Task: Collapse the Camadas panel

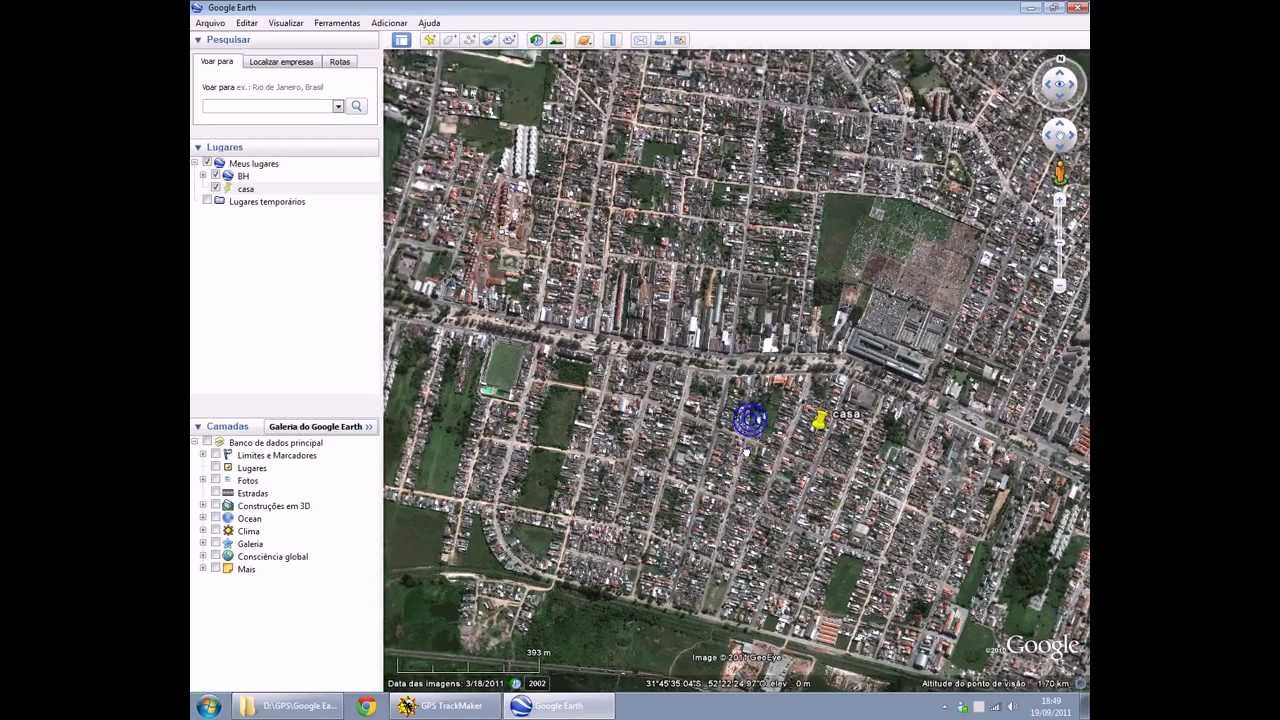Action: [198, 426]
